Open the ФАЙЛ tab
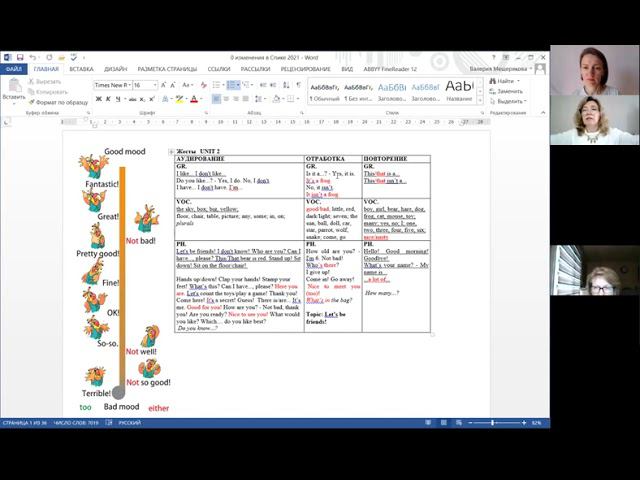 [x=13, y=69]
